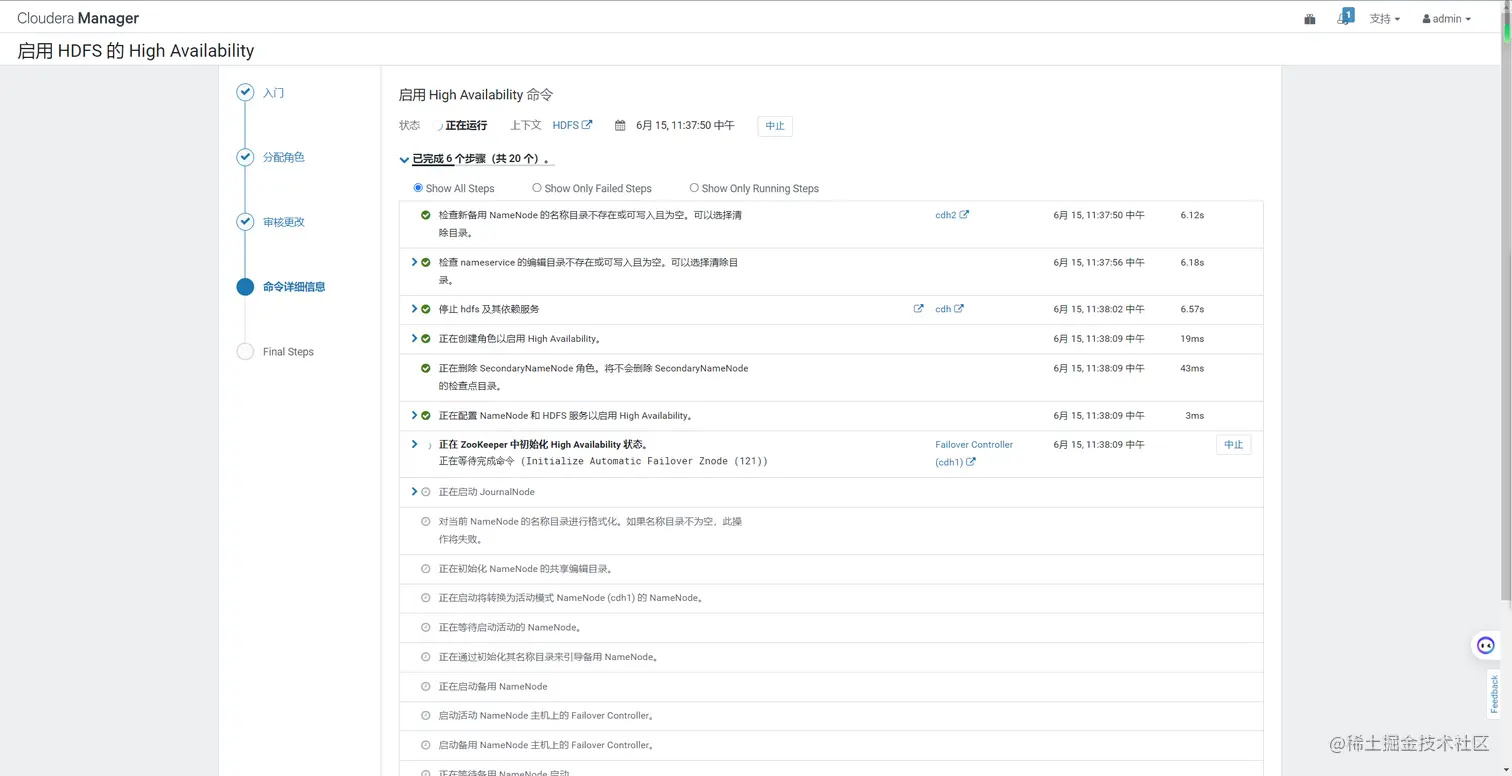Click pending icon of 名称目录进行格式化 step
Viewport: 1512px width, 776px height.
coord(426,522)
